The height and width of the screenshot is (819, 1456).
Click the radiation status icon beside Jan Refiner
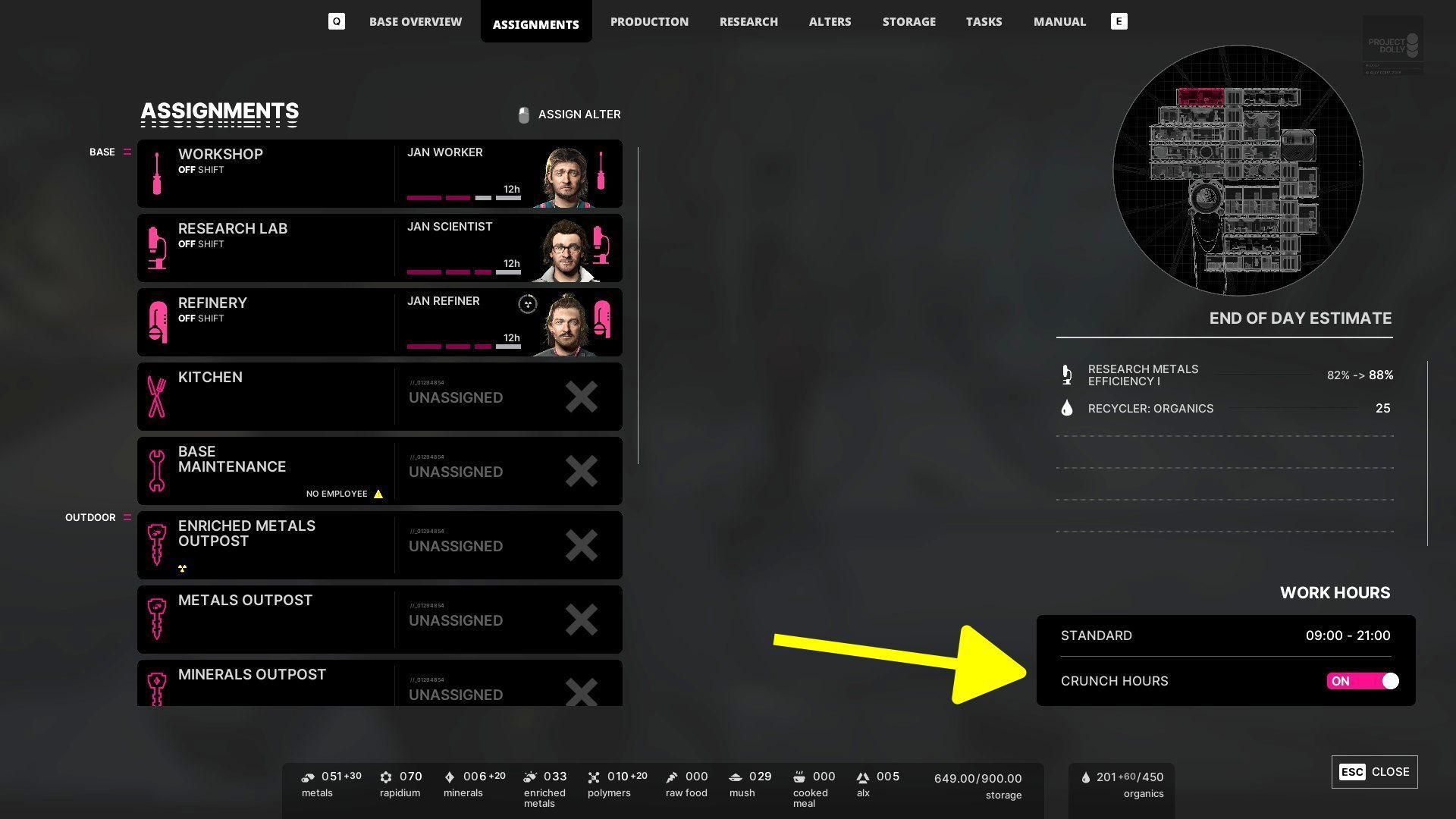(x=527, y=304)
